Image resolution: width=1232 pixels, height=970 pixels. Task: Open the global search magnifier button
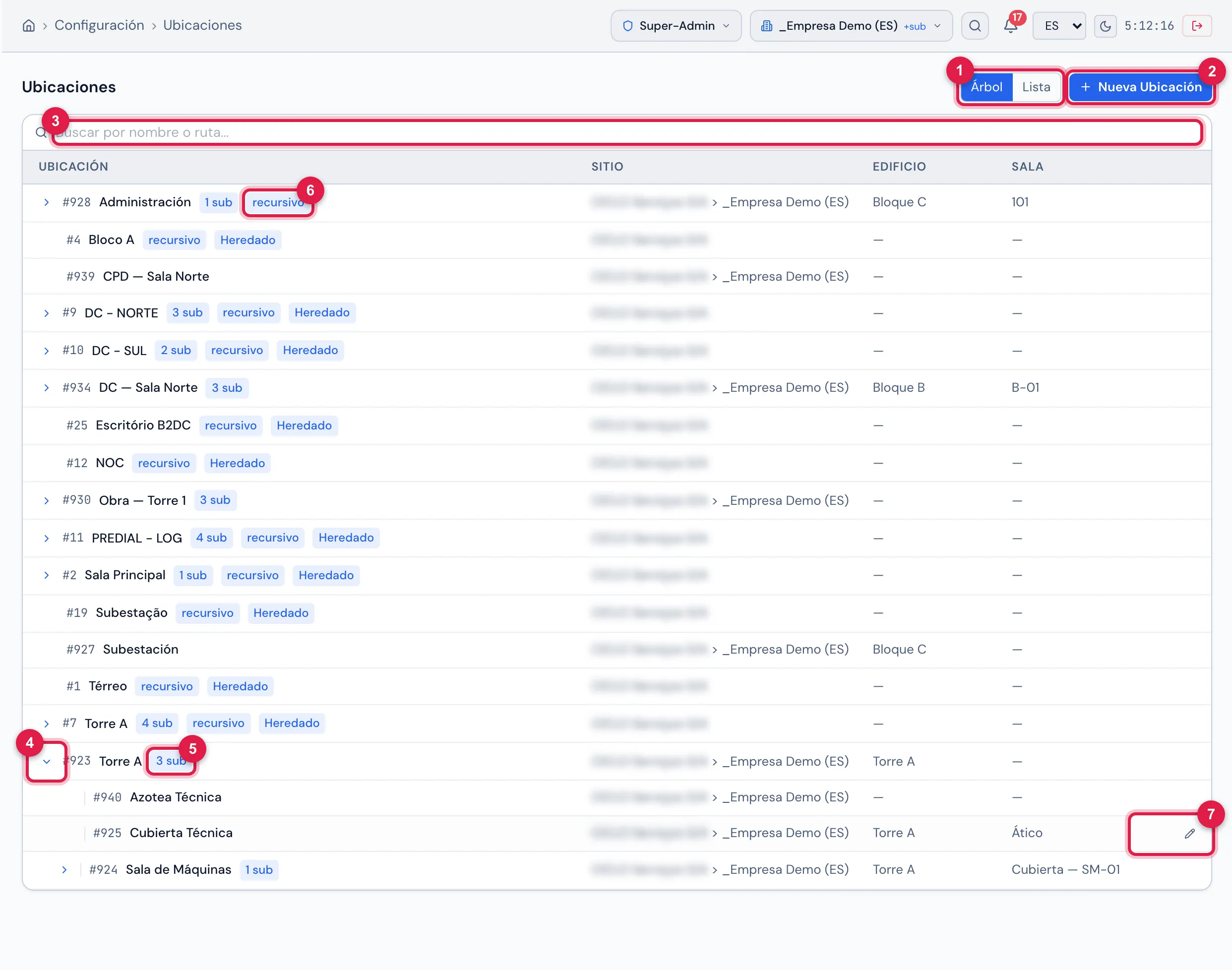(975, 26)
